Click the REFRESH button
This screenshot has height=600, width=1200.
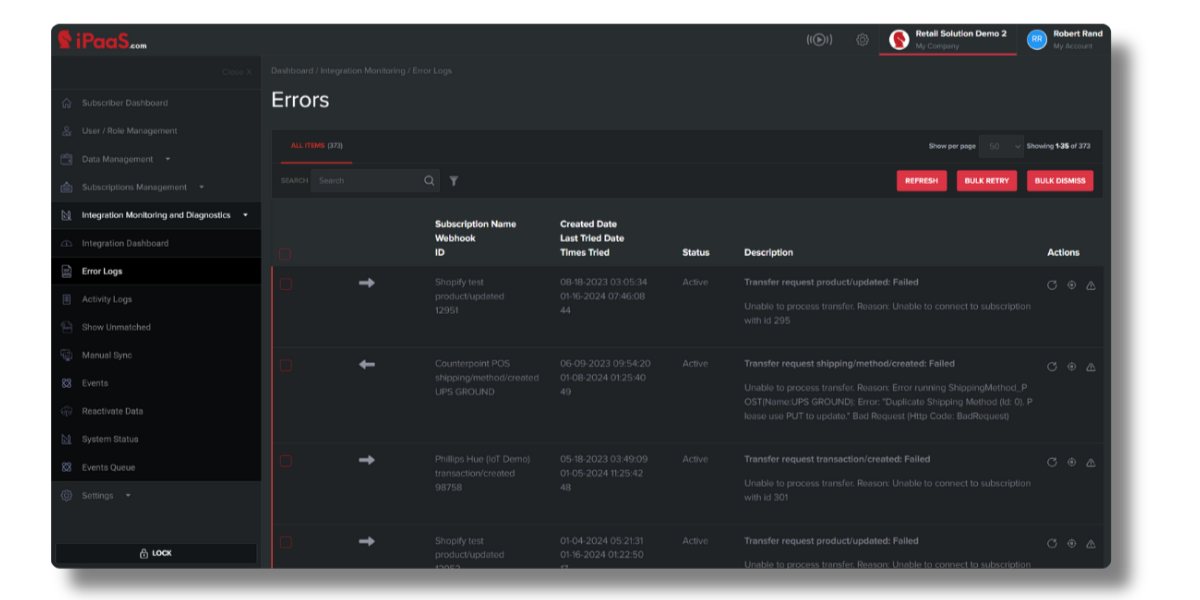(921, 181)
